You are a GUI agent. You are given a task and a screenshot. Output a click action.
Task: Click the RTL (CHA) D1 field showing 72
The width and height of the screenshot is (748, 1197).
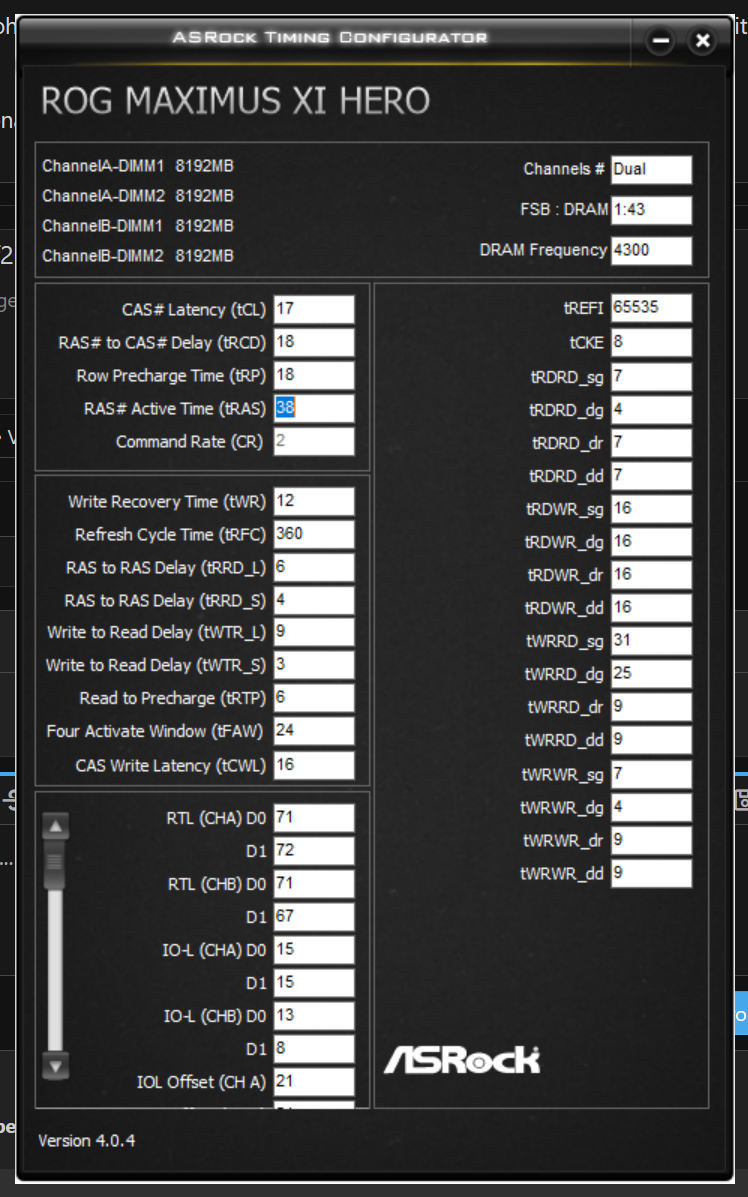[314, 850]
